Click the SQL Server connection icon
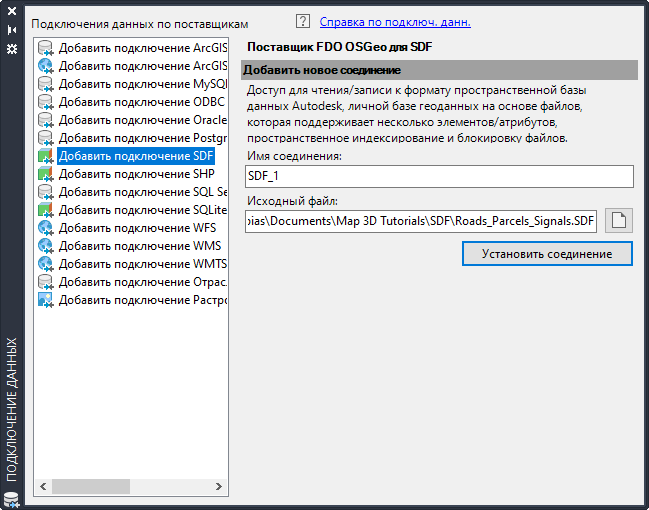The height and width of the screenshot is (510, 649). pos(46,192)
